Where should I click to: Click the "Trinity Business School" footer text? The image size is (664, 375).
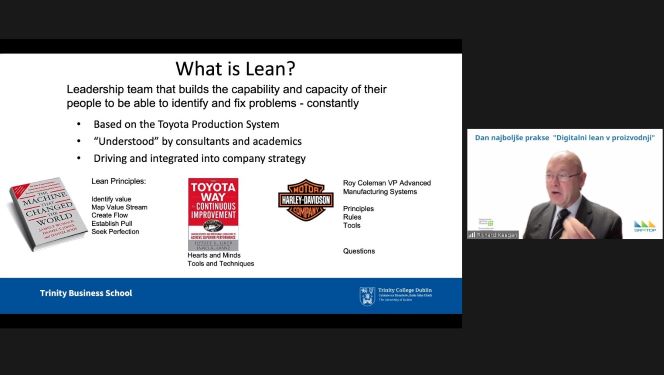coord(86,293)
